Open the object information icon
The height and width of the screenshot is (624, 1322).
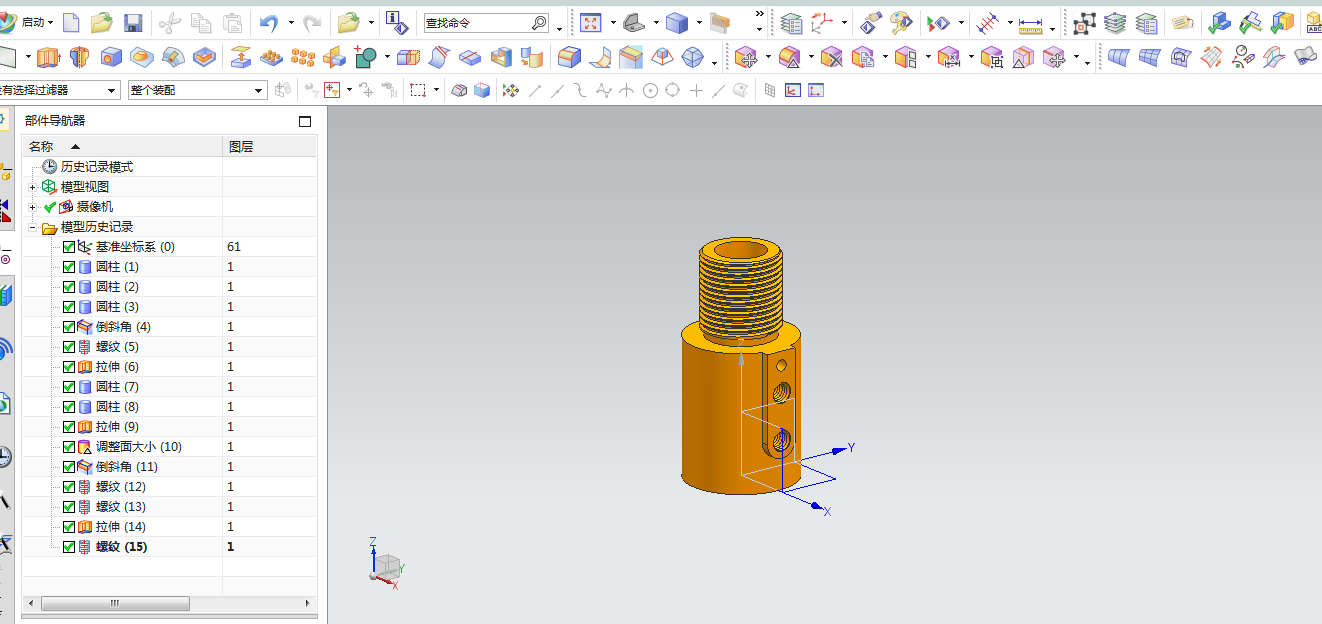point(396,22)
